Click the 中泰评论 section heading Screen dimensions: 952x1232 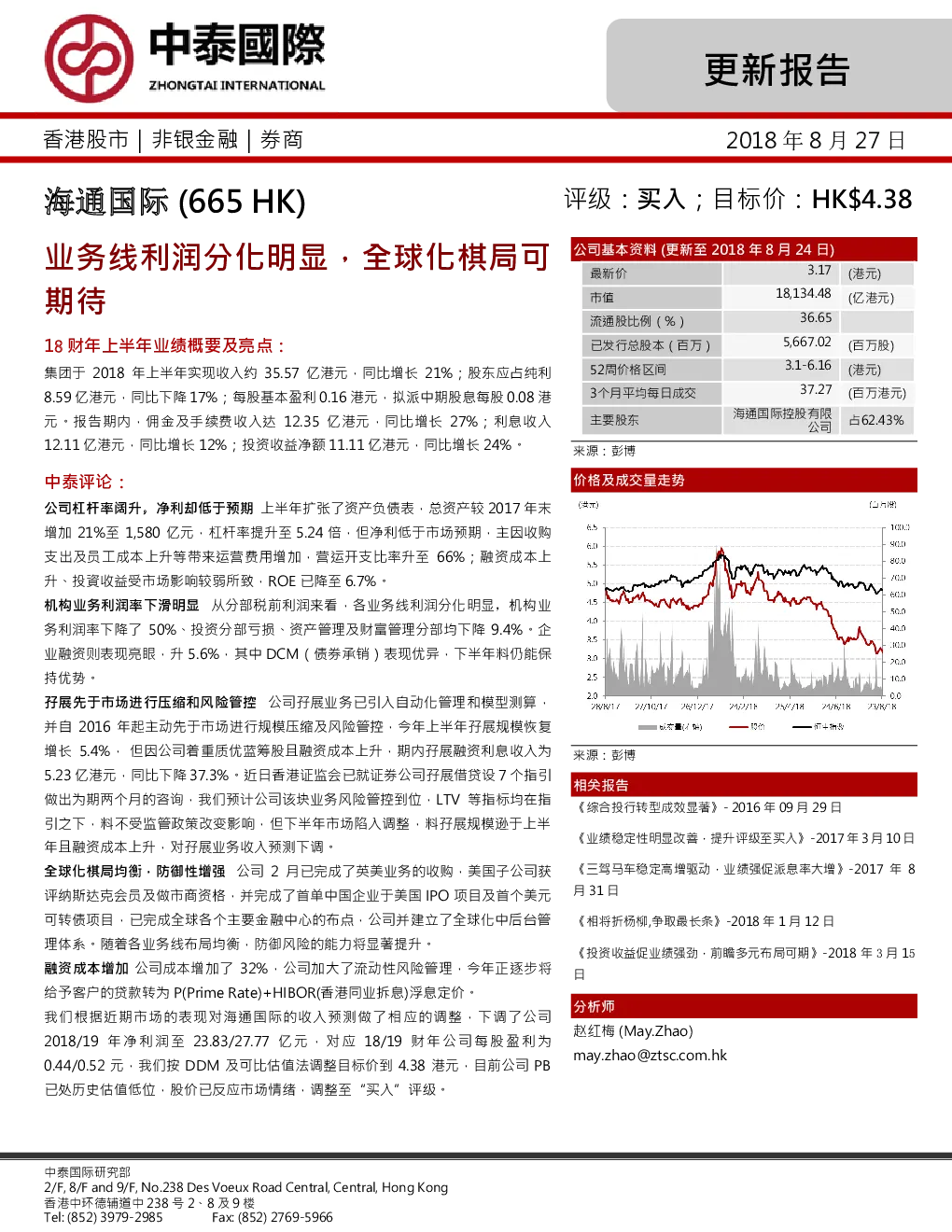click(85, 482)
